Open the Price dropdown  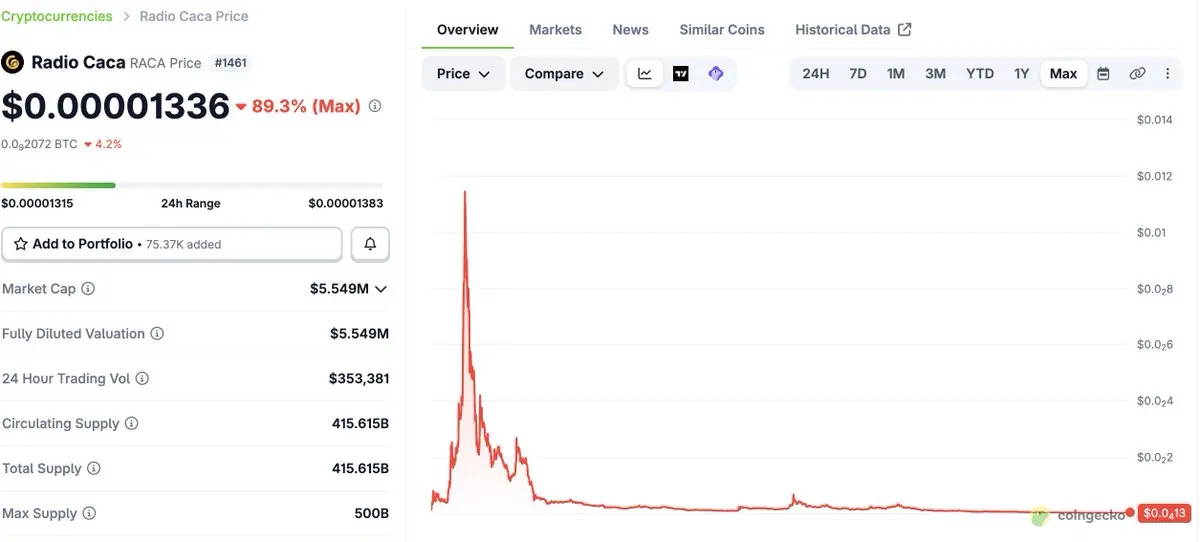coord(464,74)
